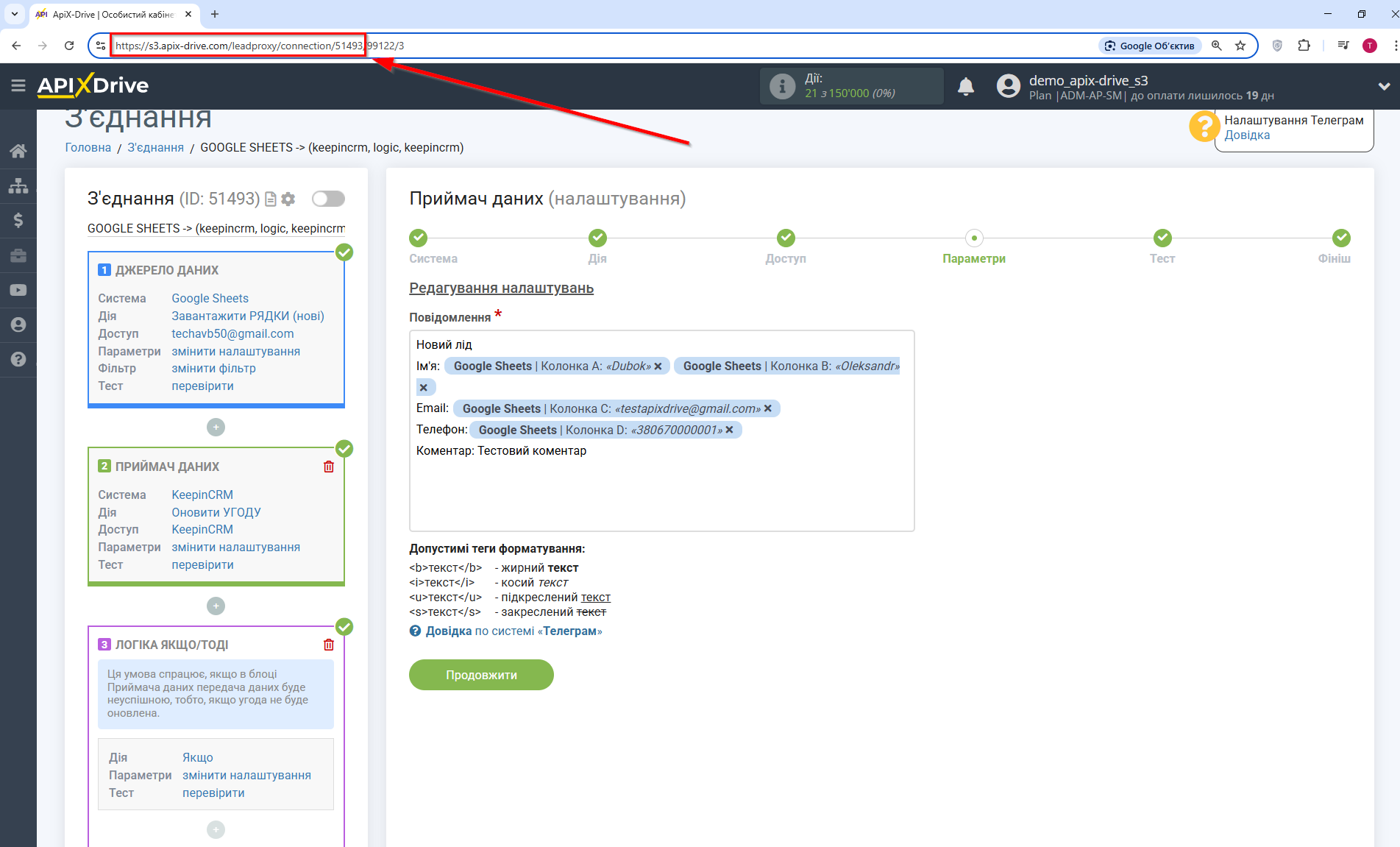Click змінити фільтр link
Screen dimensions: 1400x847
(214, 368)
